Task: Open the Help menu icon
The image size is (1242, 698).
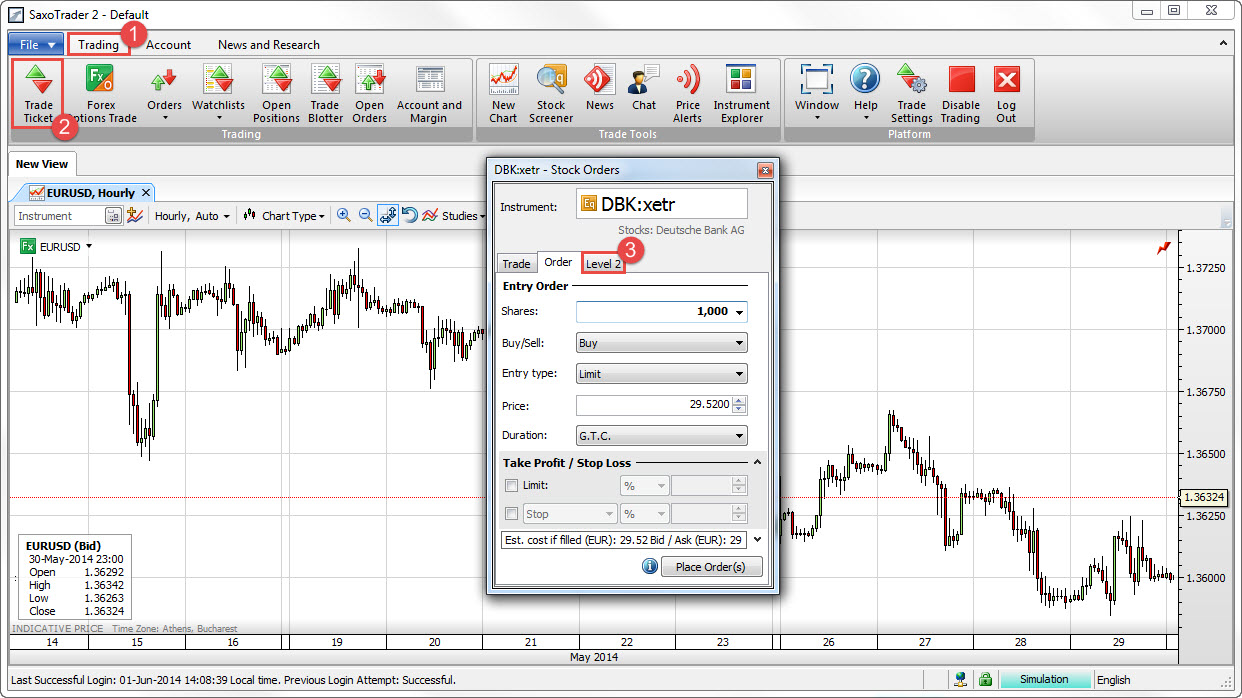Action: coord(865,93)
